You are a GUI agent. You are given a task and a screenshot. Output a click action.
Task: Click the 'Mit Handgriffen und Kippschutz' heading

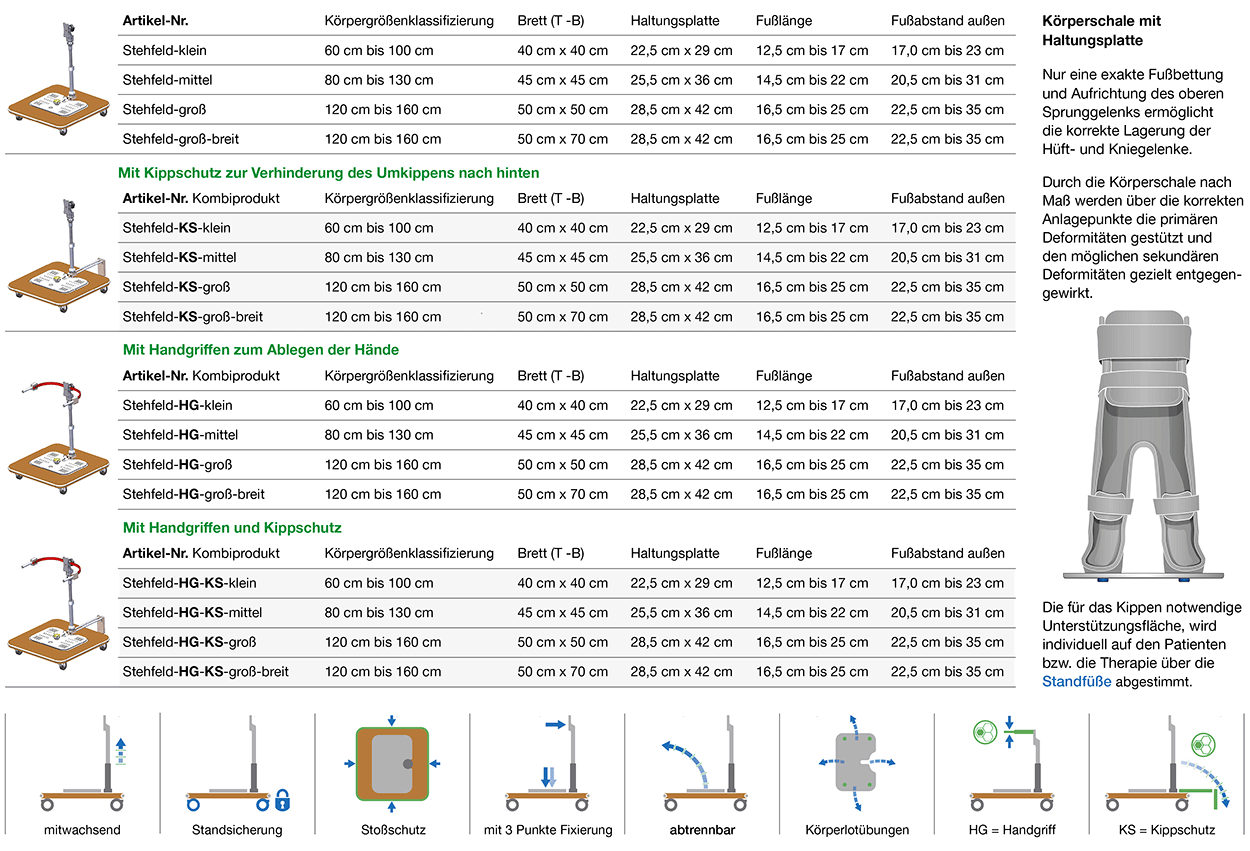pos(232,527)
